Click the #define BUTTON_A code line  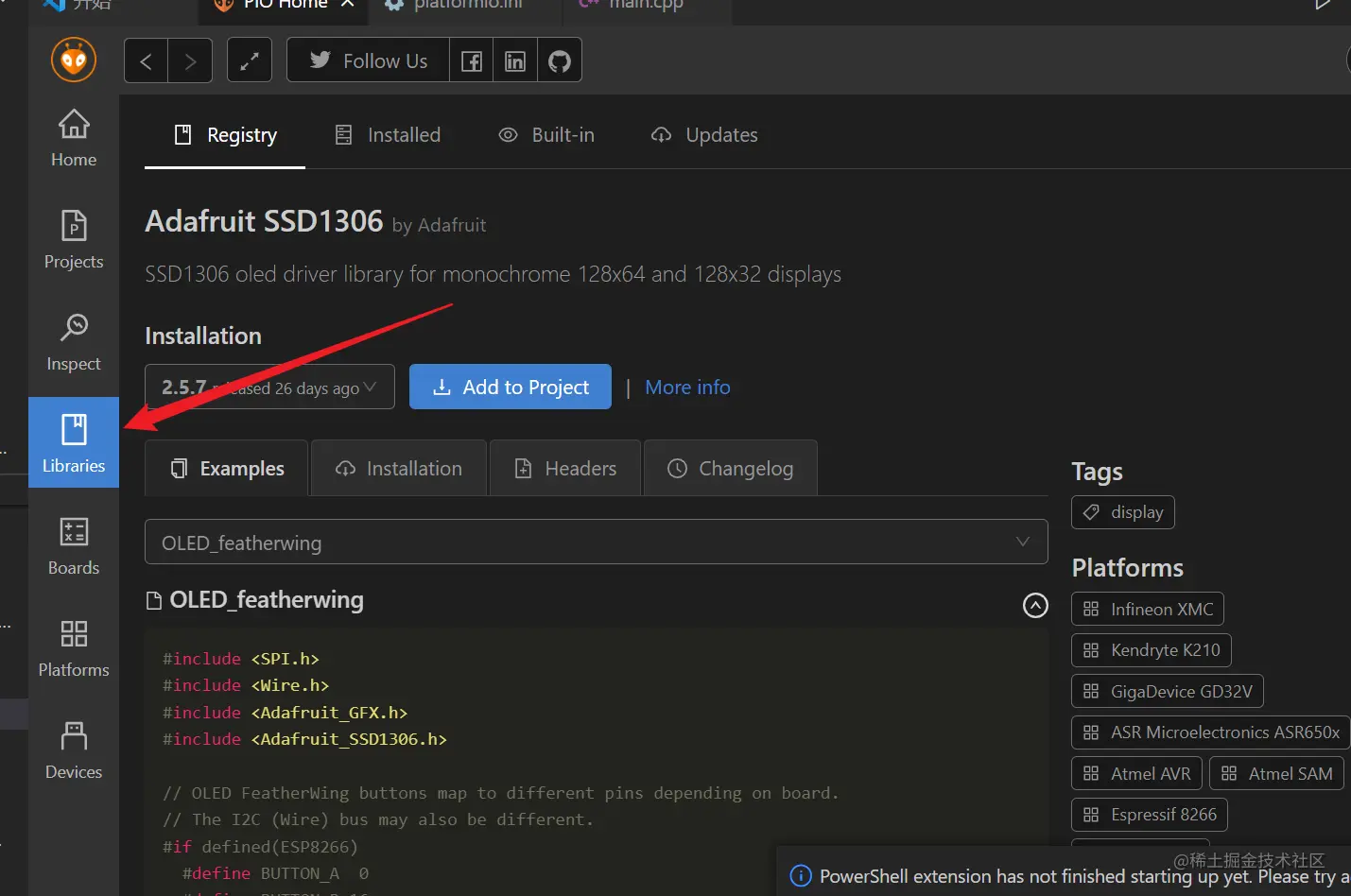pos(275,873)
